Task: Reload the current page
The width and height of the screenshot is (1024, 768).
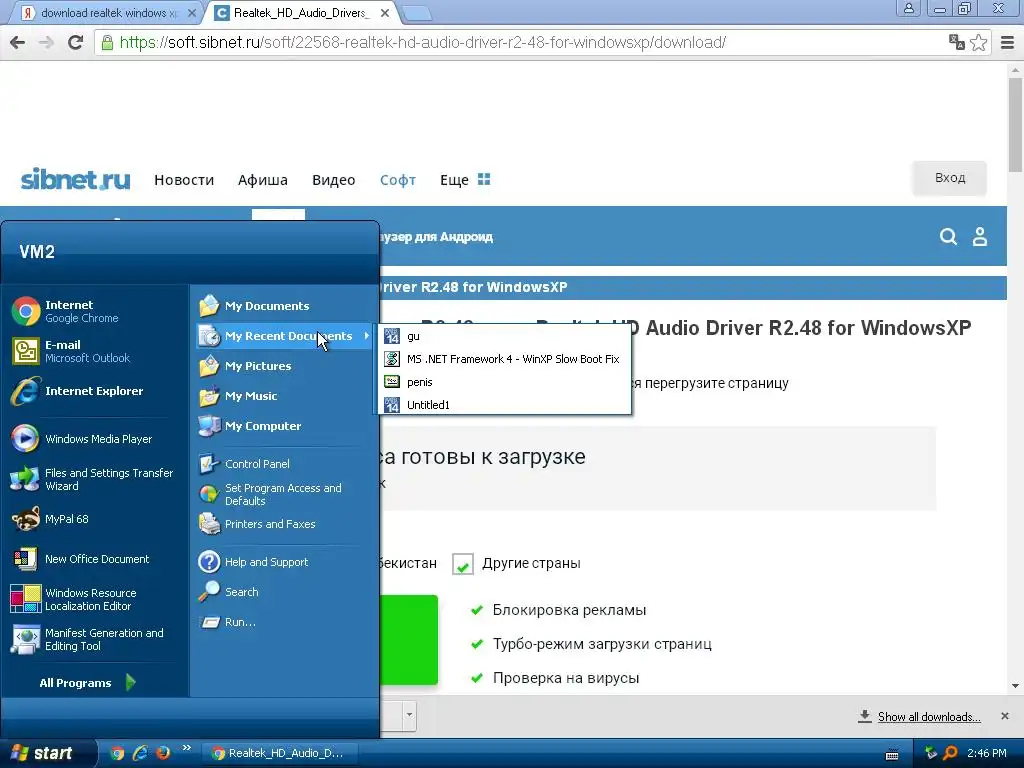Action: click(76, 42)
